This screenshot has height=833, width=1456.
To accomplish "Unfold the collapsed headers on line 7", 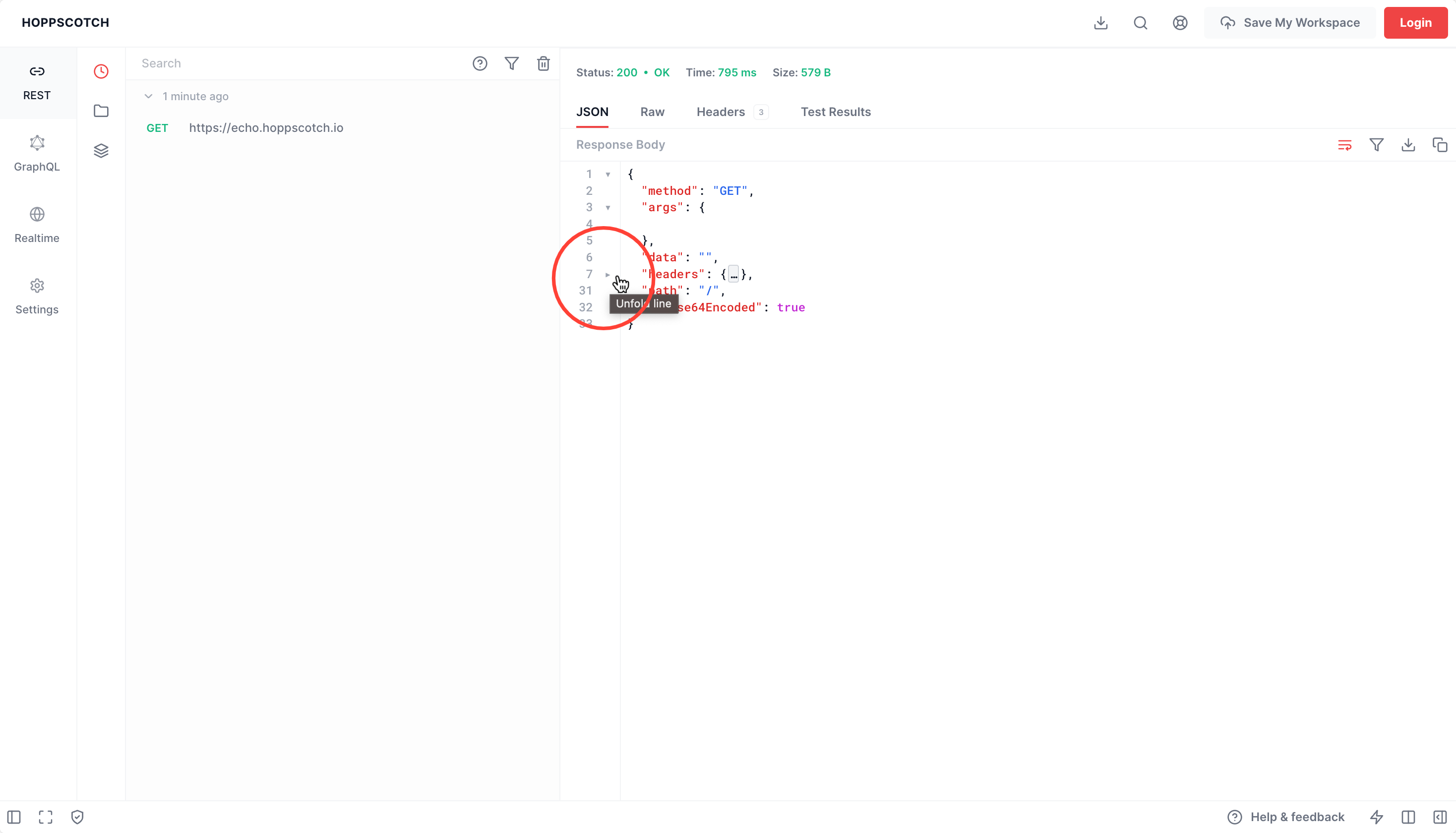I will [x=607, y=275].
